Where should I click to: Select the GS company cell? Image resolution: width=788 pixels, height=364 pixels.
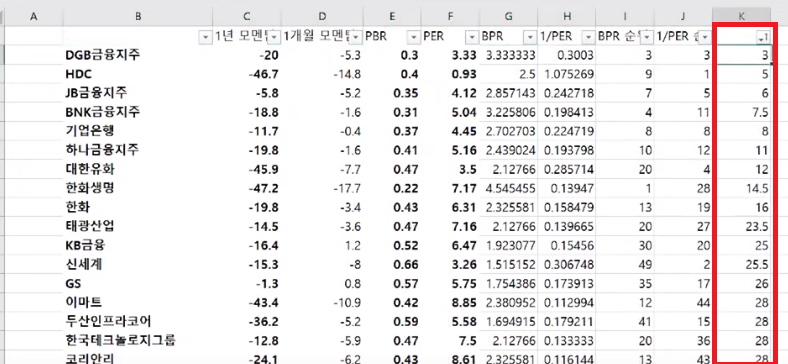pos(138,284)
